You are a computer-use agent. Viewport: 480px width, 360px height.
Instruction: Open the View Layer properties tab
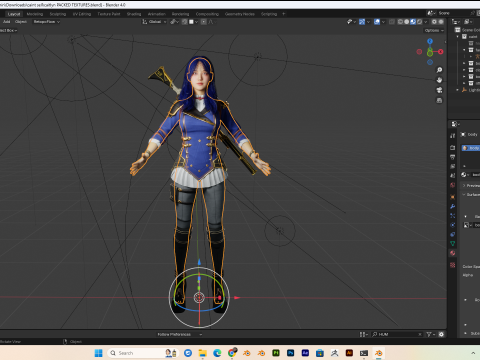tap(453, 166)
